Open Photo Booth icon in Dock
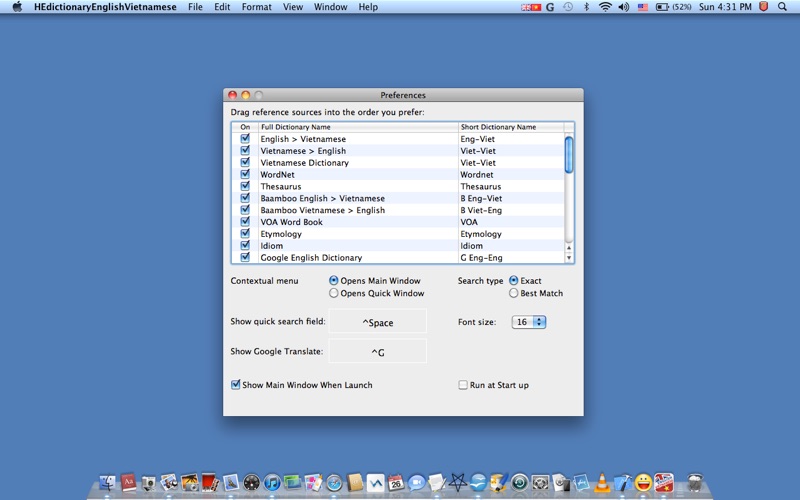 click(x=210, y=482)
